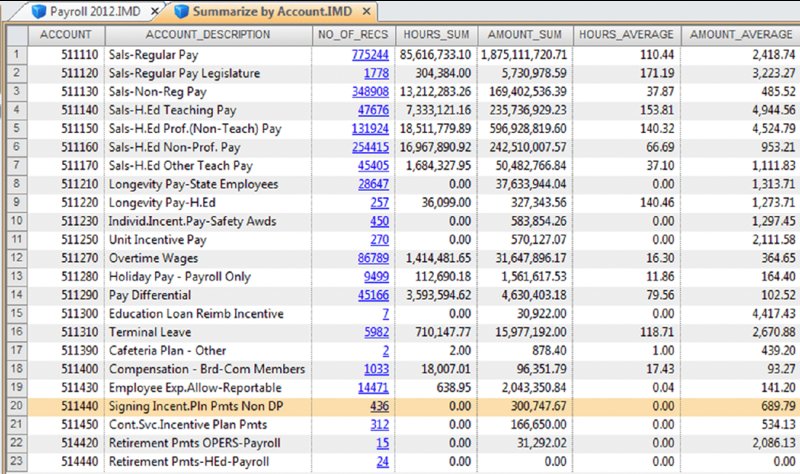
Task: Select row number 23 header
Action: point(17,461)
